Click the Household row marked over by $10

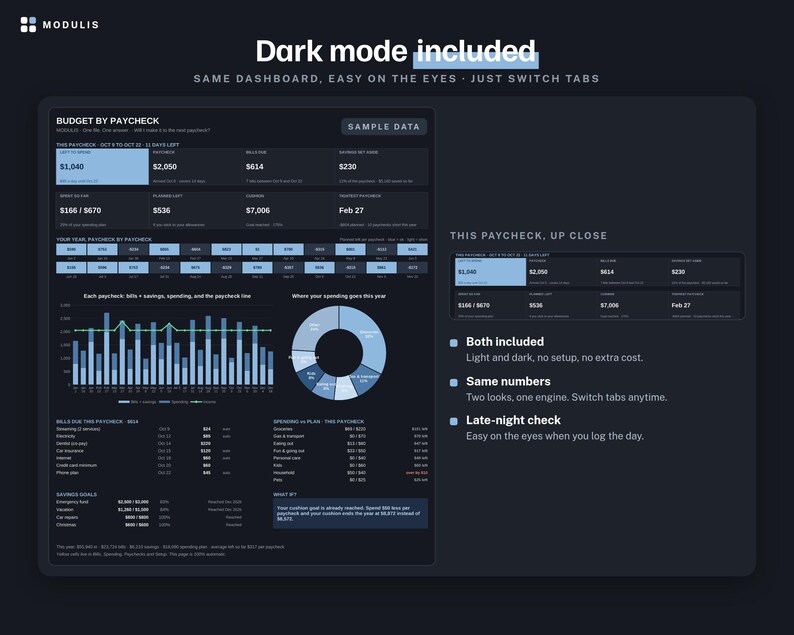pos(350,472)
